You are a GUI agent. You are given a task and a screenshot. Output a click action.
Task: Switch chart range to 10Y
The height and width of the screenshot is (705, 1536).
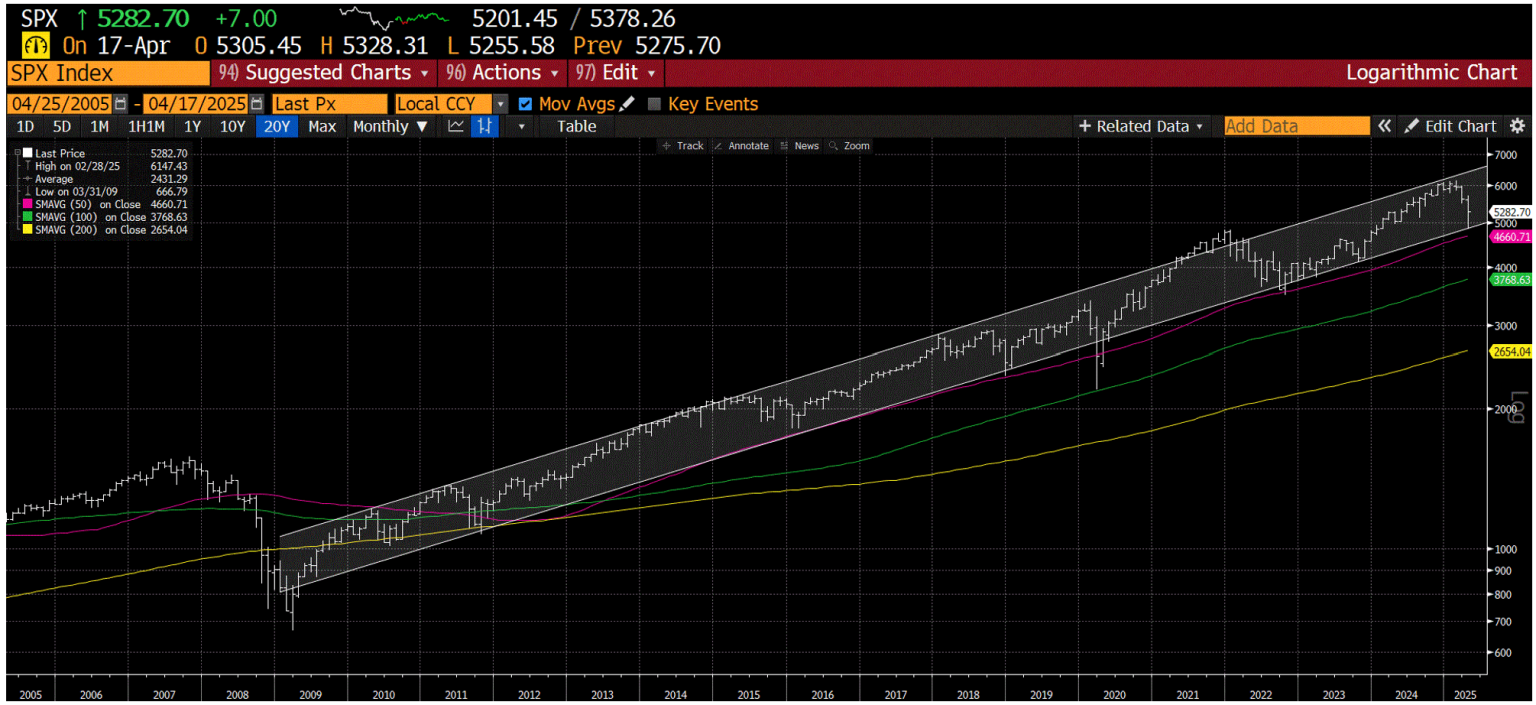(233, 126)
